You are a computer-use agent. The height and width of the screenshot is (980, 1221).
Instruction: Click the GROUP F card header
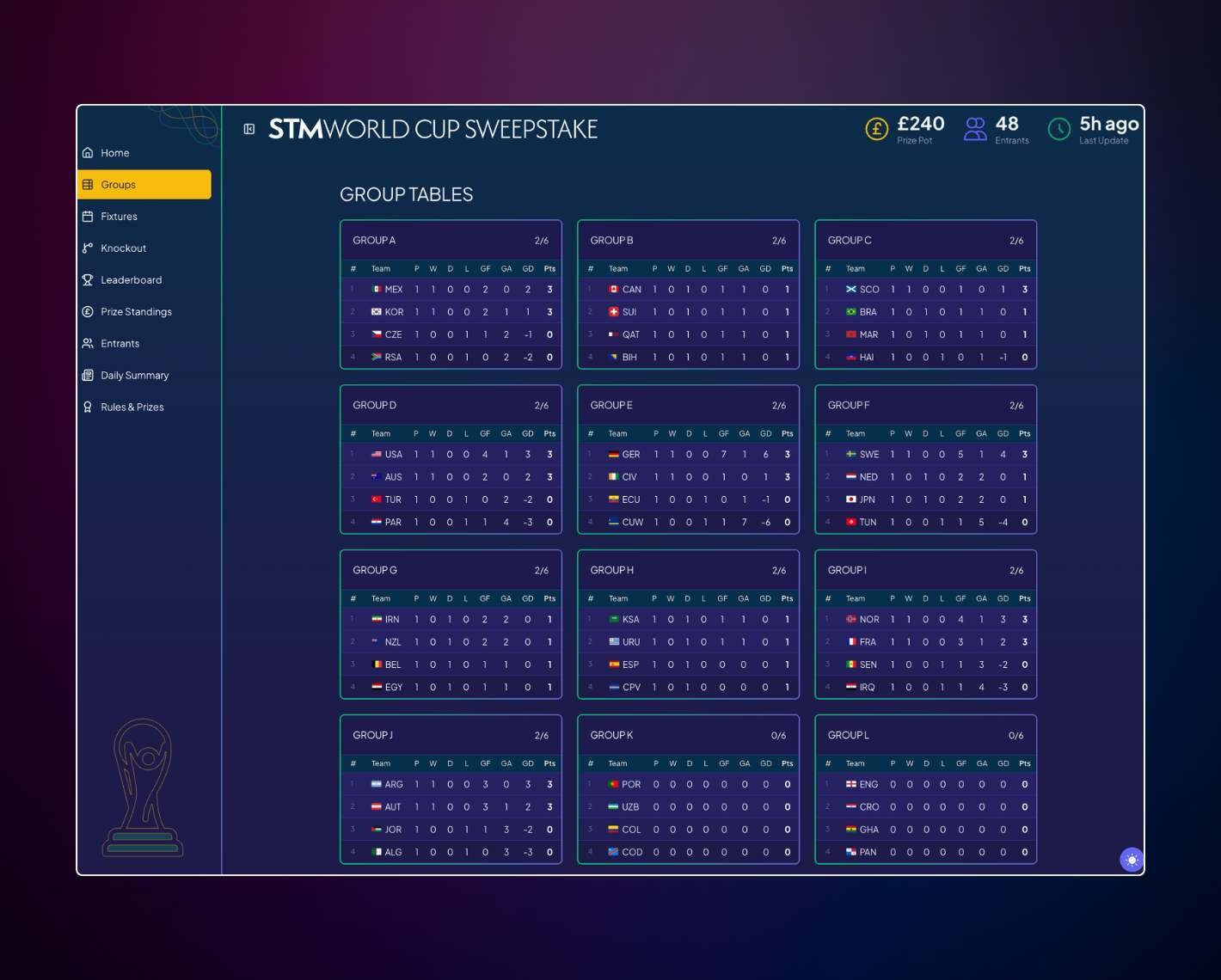pyautogui.click(x=925, y=406)
